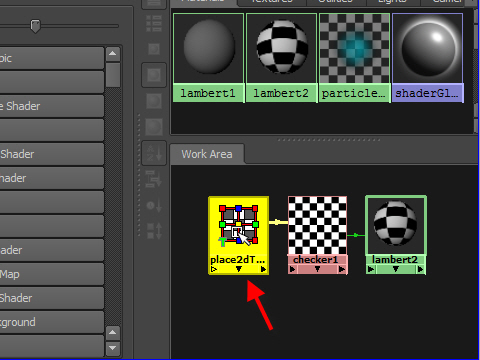Select the checker1 texture node
This screenshot has height=360, width=480.
coord(317,226)
